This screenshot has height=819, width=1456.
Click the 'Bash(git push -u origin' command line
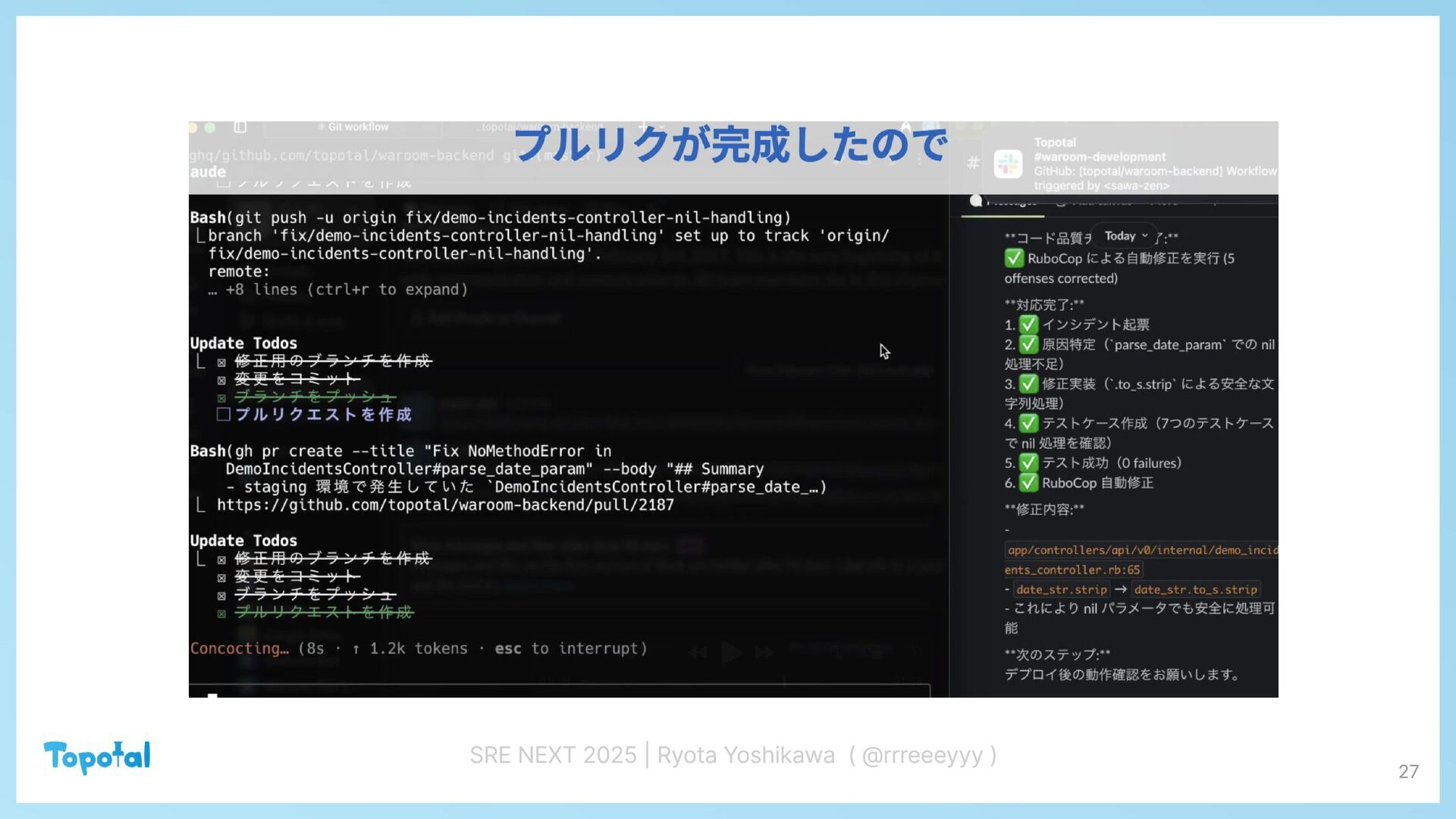[x=491, y=218]
